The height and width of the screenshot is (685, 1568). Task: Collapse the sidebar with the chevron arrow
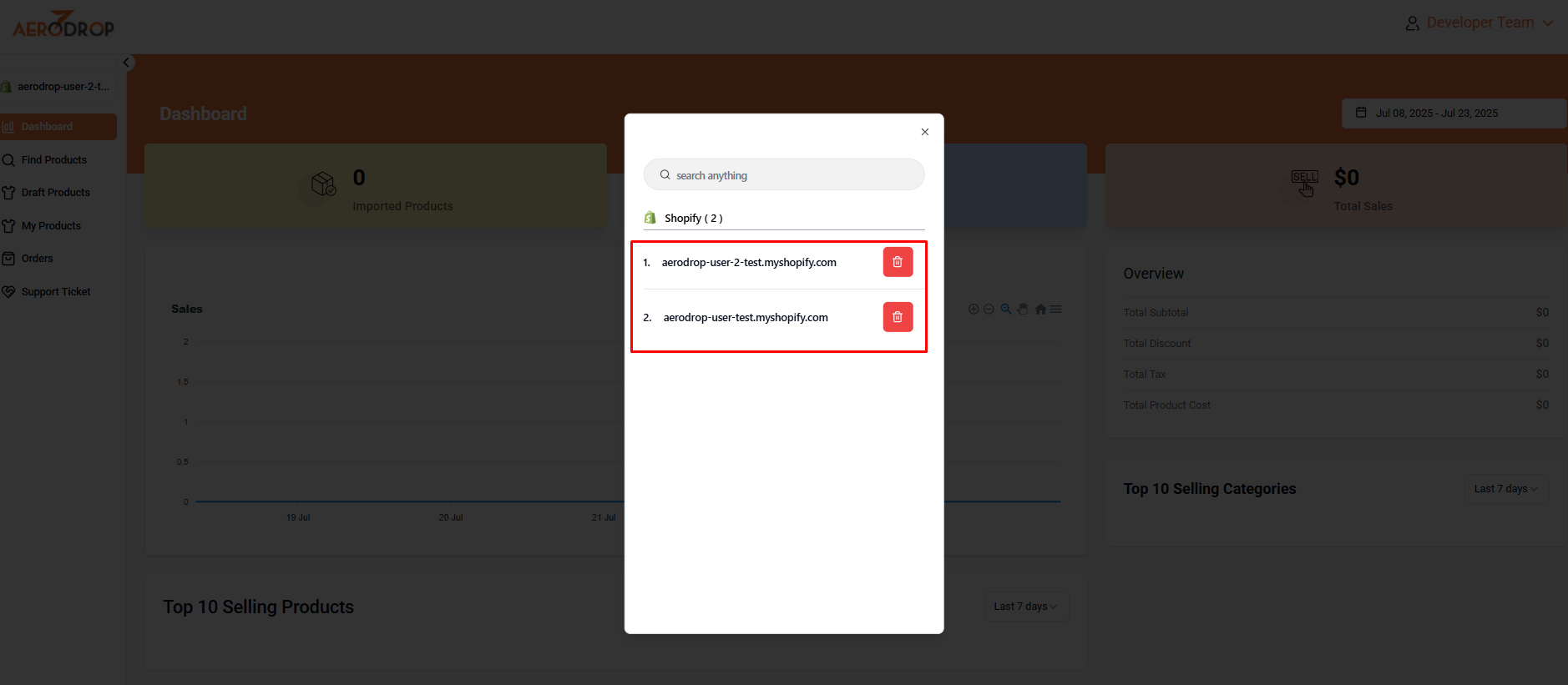pos(126,63)
